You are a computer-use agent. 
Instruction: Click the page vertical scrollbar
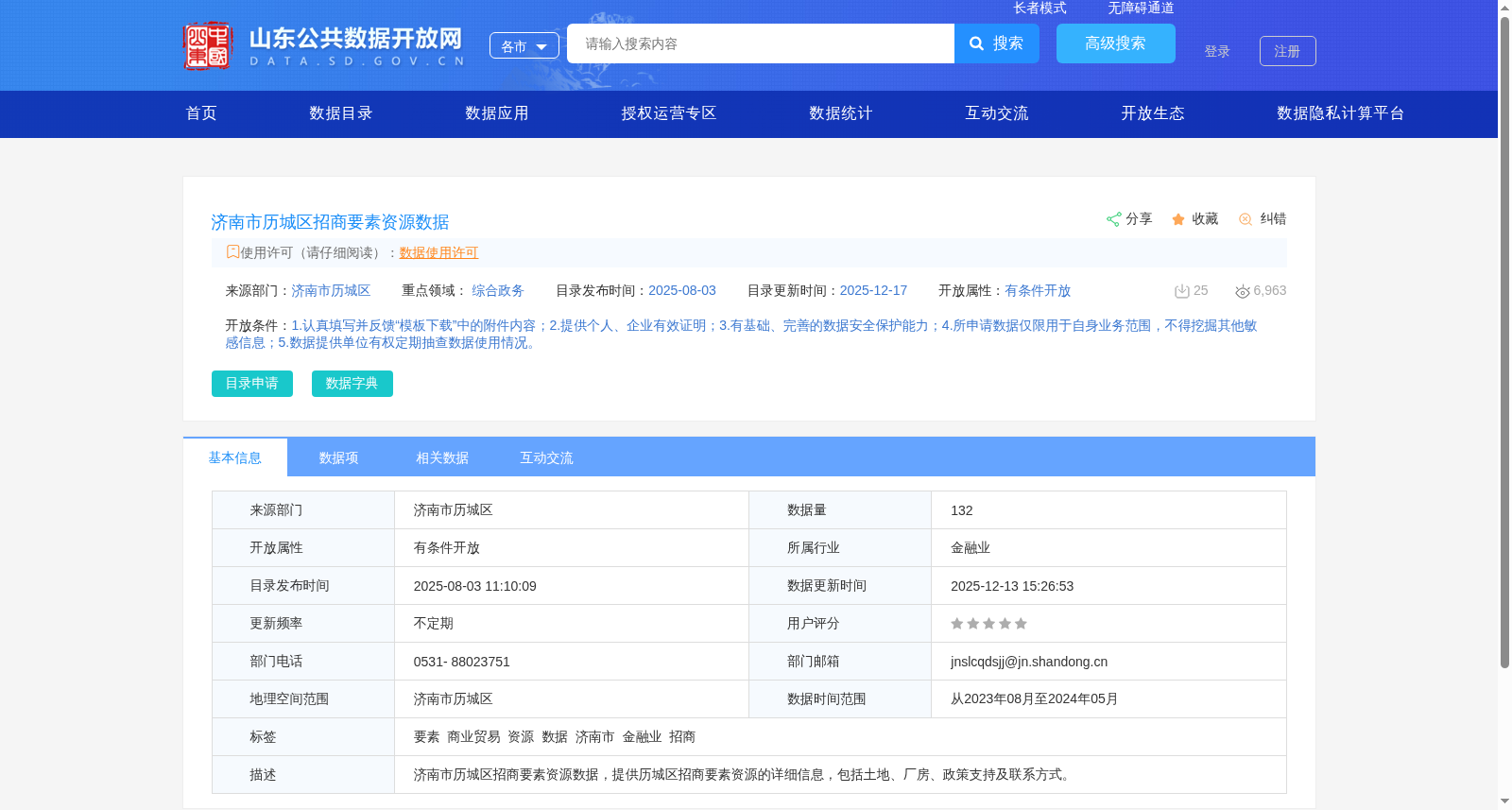(1504, 340)
